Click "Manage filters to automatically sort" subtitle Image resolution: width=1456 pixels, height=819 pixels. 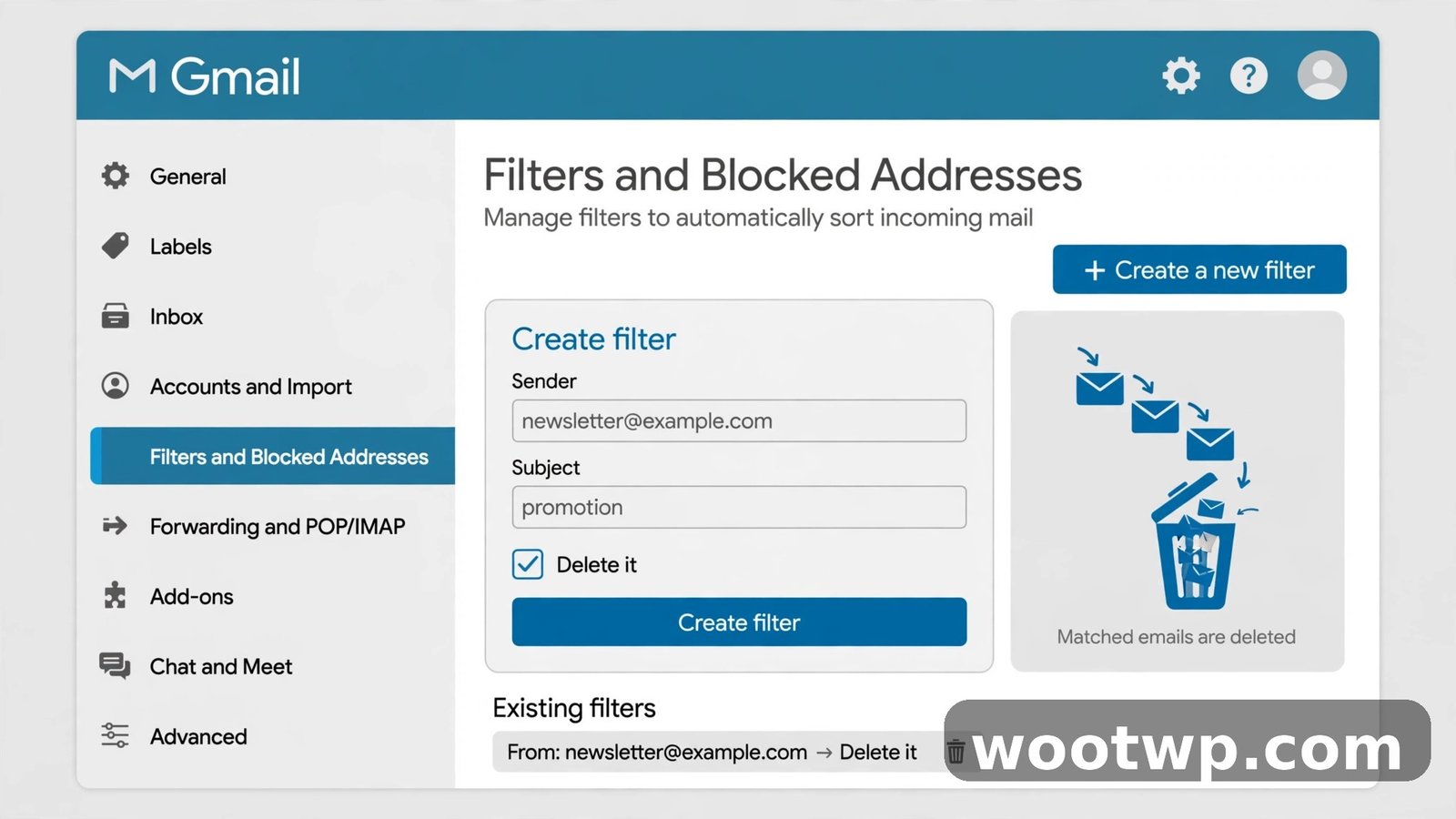click(758, 218)
